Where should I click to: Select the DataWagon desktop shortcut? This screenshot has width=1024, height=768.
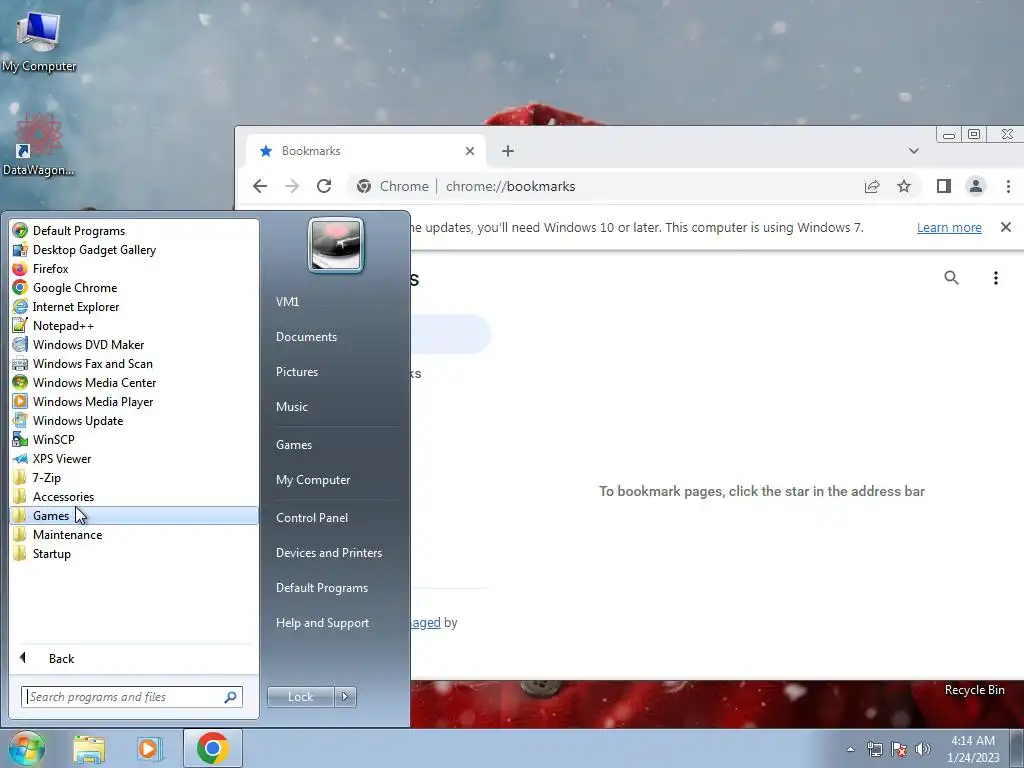39,145
